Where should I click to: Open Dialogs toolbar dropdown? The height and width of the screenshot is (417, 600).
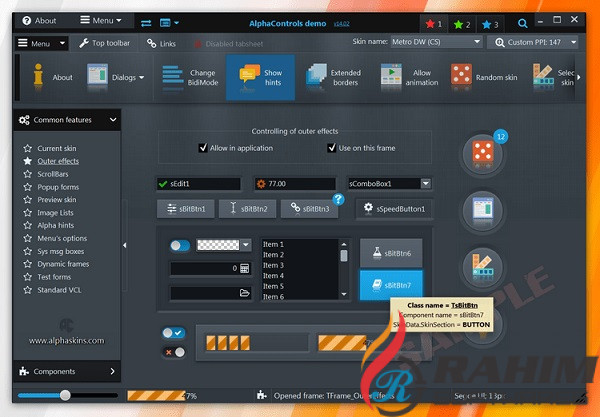pos(142,77)
